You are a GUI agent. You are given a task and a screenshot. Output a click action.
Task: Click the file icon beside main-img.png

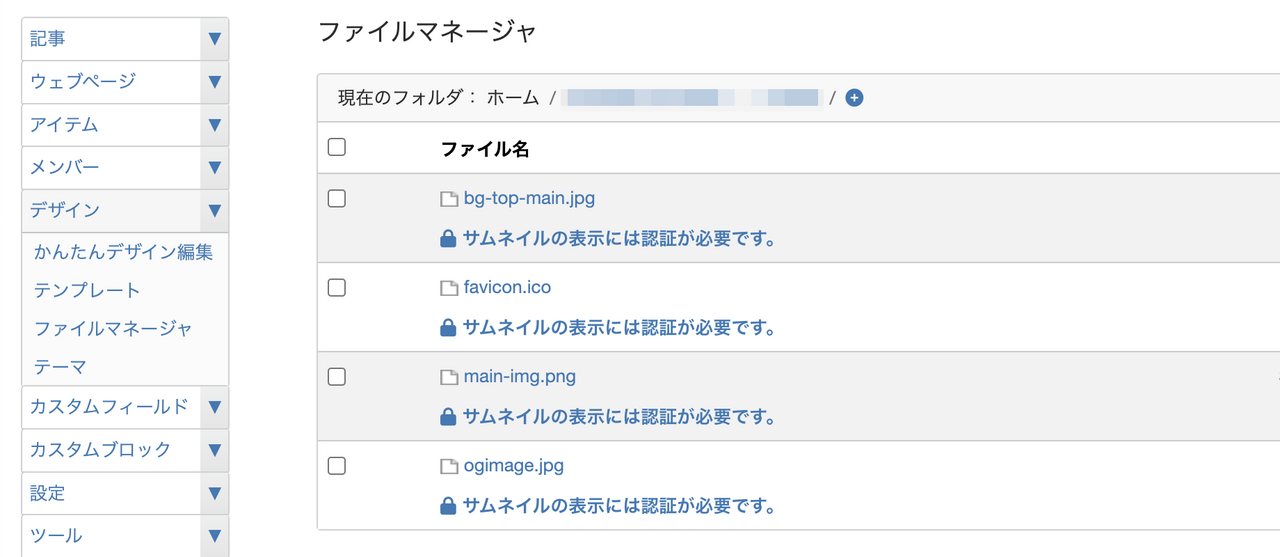(449, 378)
